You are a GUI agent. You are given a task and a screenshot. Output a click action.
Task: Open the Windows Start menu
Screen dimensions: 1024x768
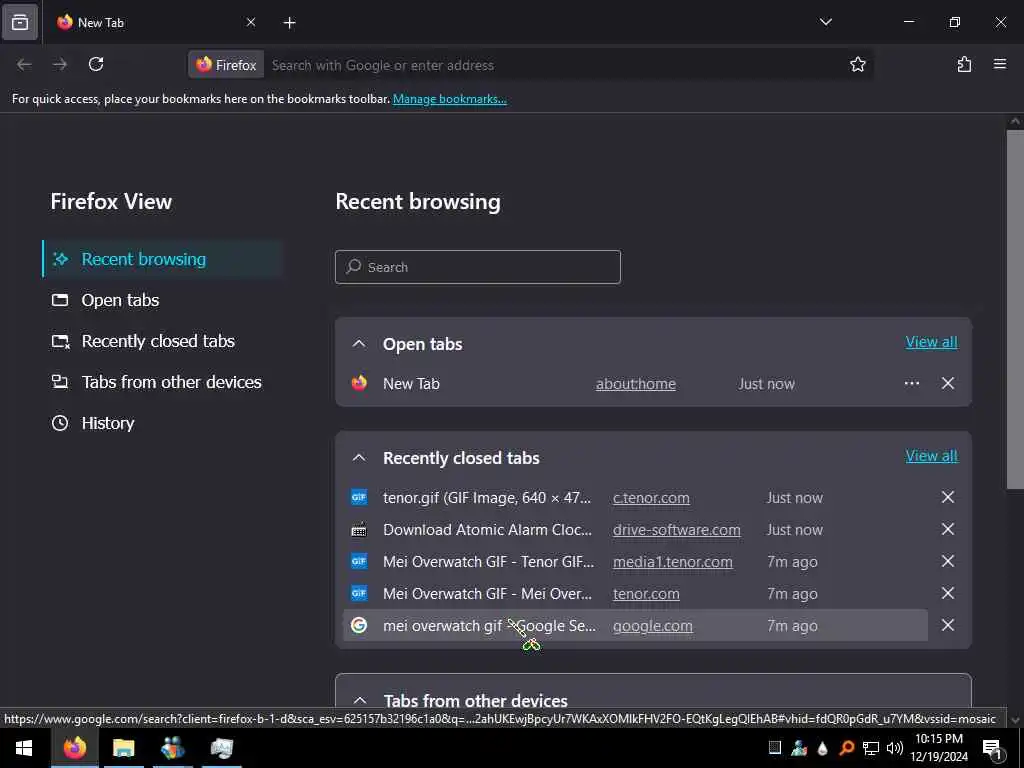tap(24, 748)
